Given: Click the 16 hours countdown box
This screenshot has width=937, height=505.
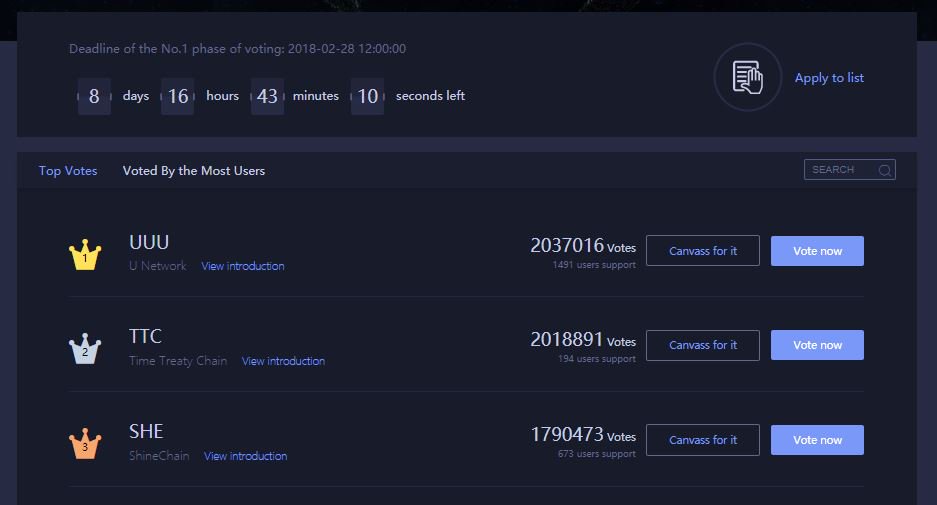Looking at the screenshot, I should 177,96.
